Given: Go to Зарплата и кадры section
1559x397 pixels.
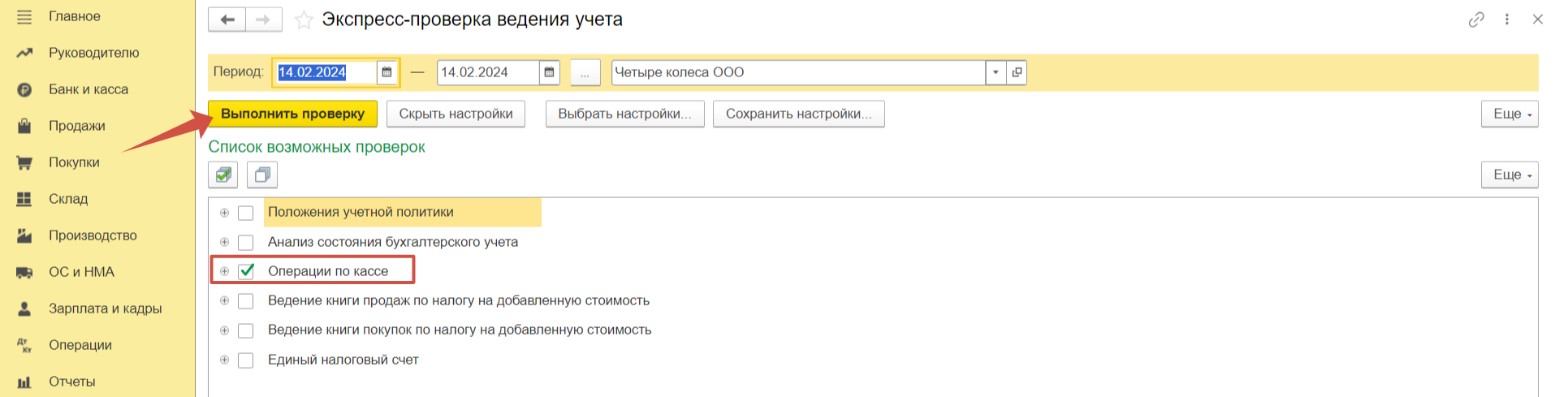Looking at the screenshot, I should click(105, 308).
